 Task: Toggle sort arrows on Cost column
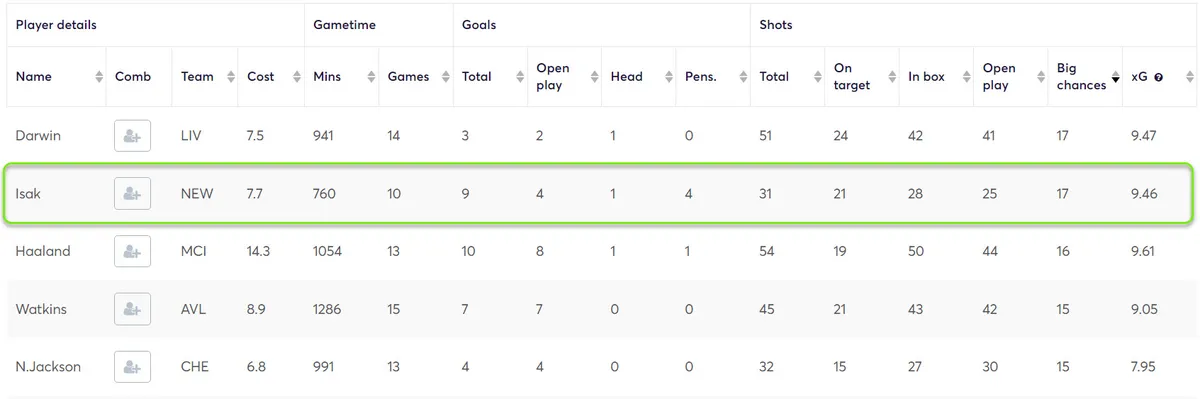pos(295,77)
